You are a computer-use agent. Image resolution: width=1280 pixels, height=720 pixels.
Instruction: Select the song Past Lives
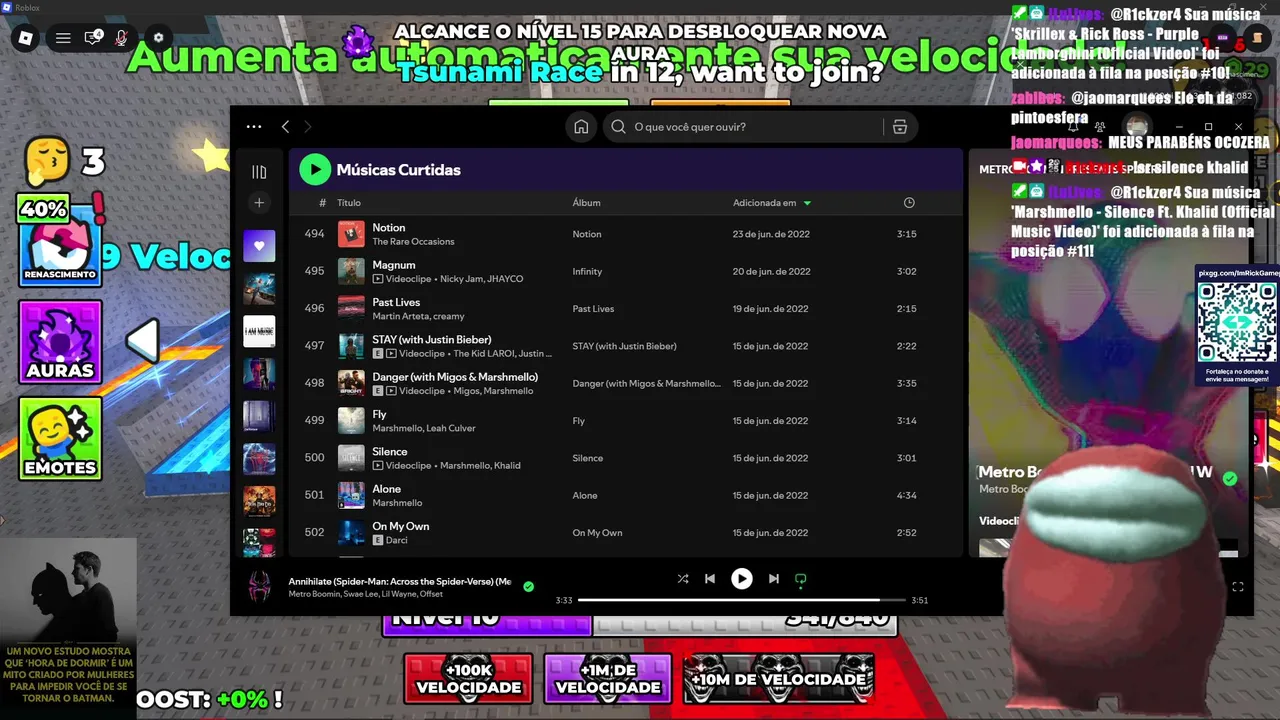pyautogui.click(x=625, y=308)
